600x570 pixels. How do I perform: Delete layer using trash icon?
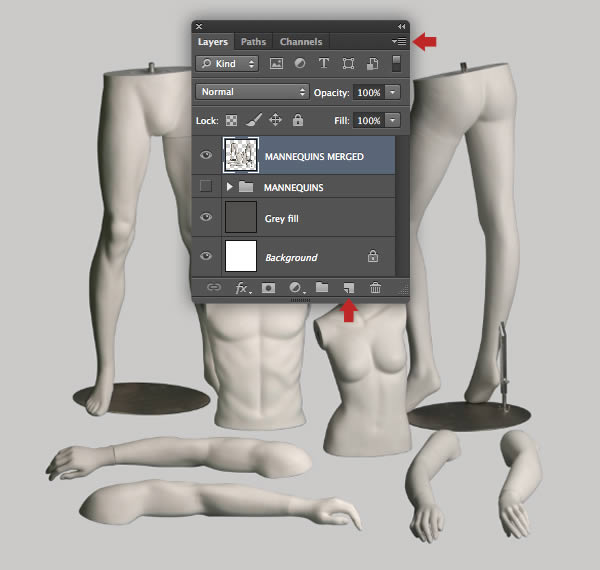pos(375,288)
